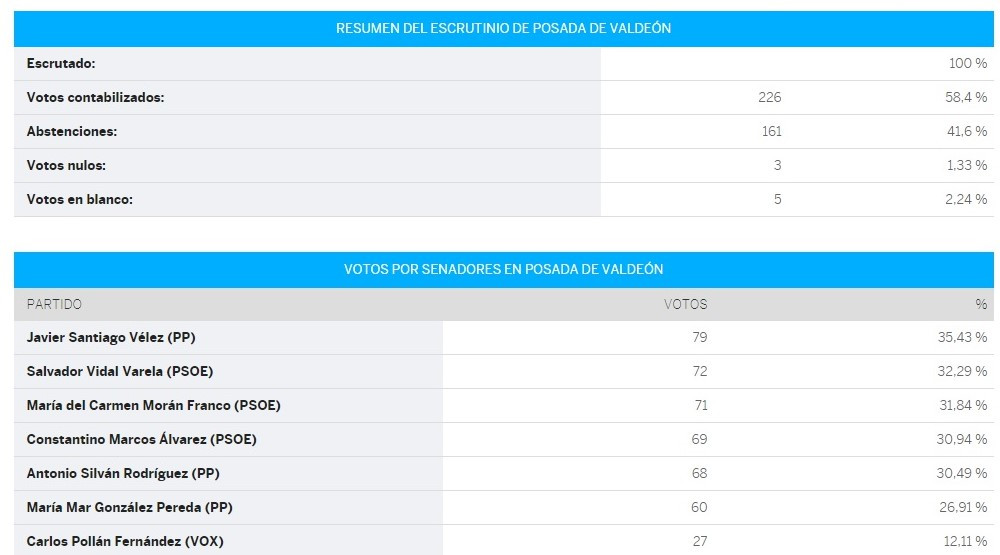
Task: Click María del Carmen Morán Franco (PSOE)
Action: [154, 405]
